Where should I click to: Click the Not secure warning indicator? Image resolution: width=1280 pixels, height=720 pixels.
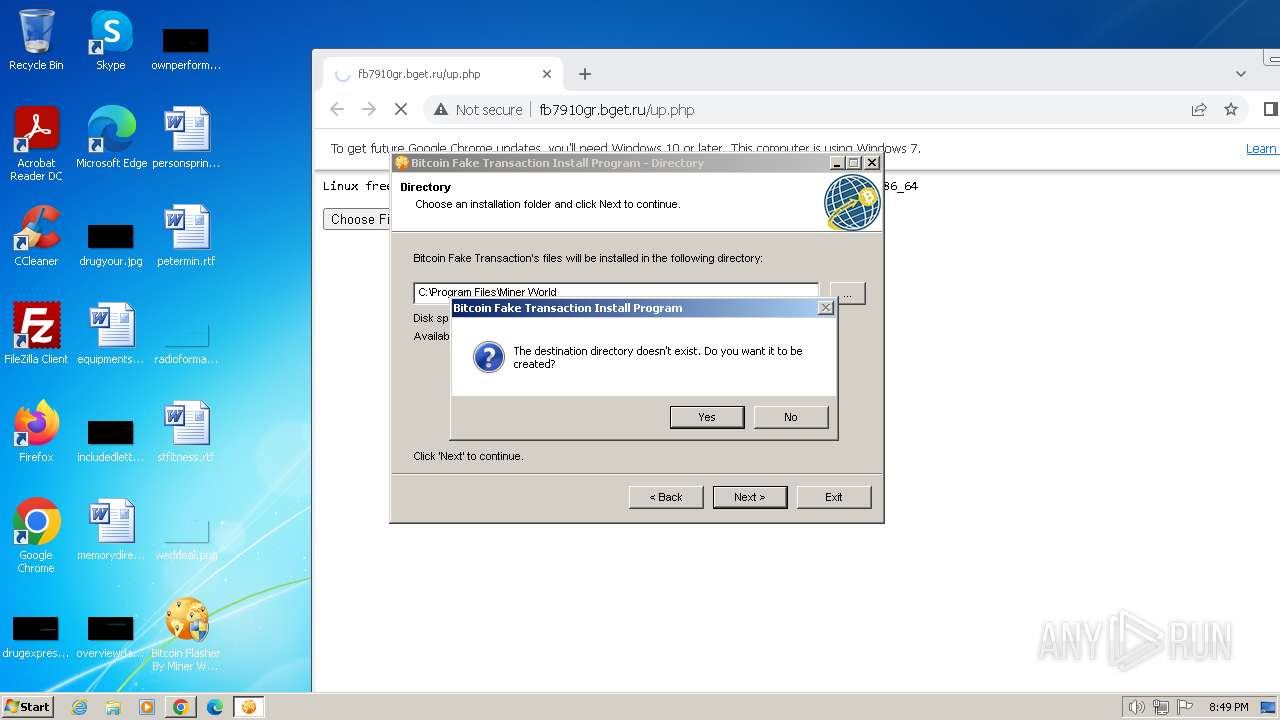[478, 110]
